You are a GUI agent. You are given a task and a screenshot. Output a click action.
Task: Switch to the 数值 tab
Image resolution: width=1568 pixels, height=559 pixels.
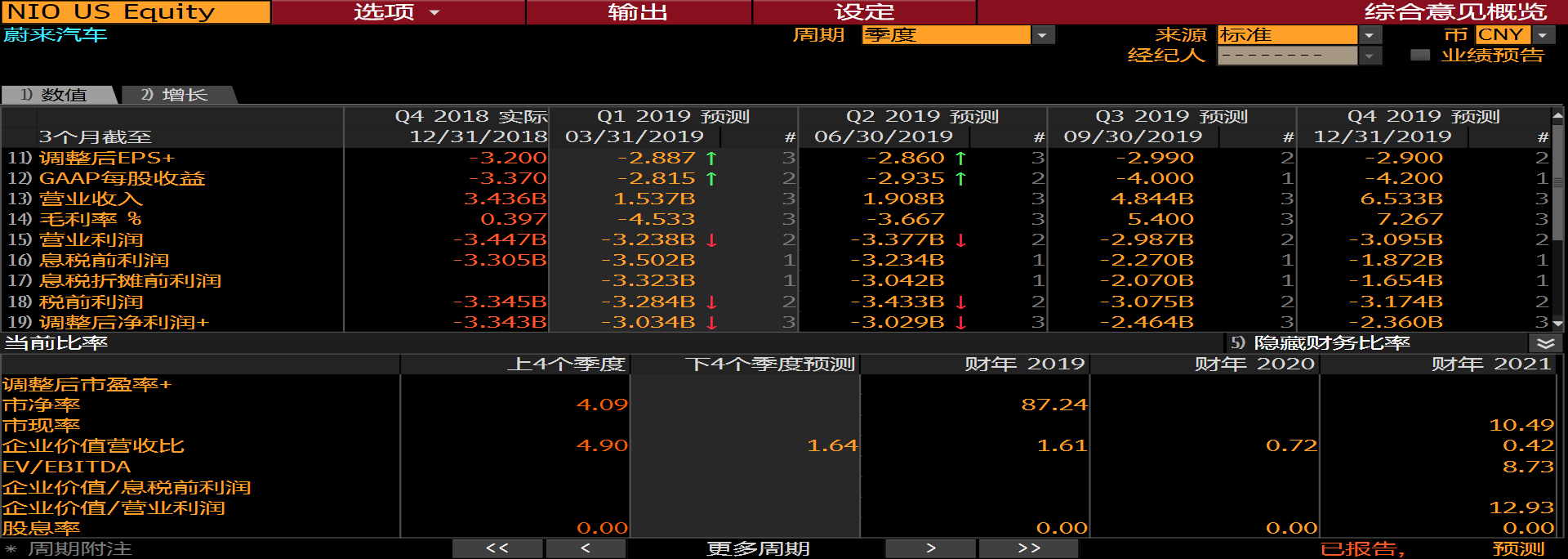[59, 95]
